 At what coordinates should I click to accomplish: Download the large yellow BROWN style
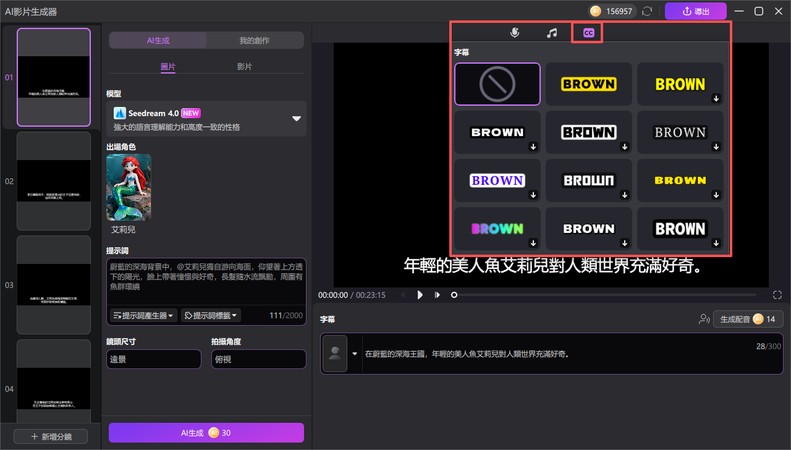click(x=716, y=98)
